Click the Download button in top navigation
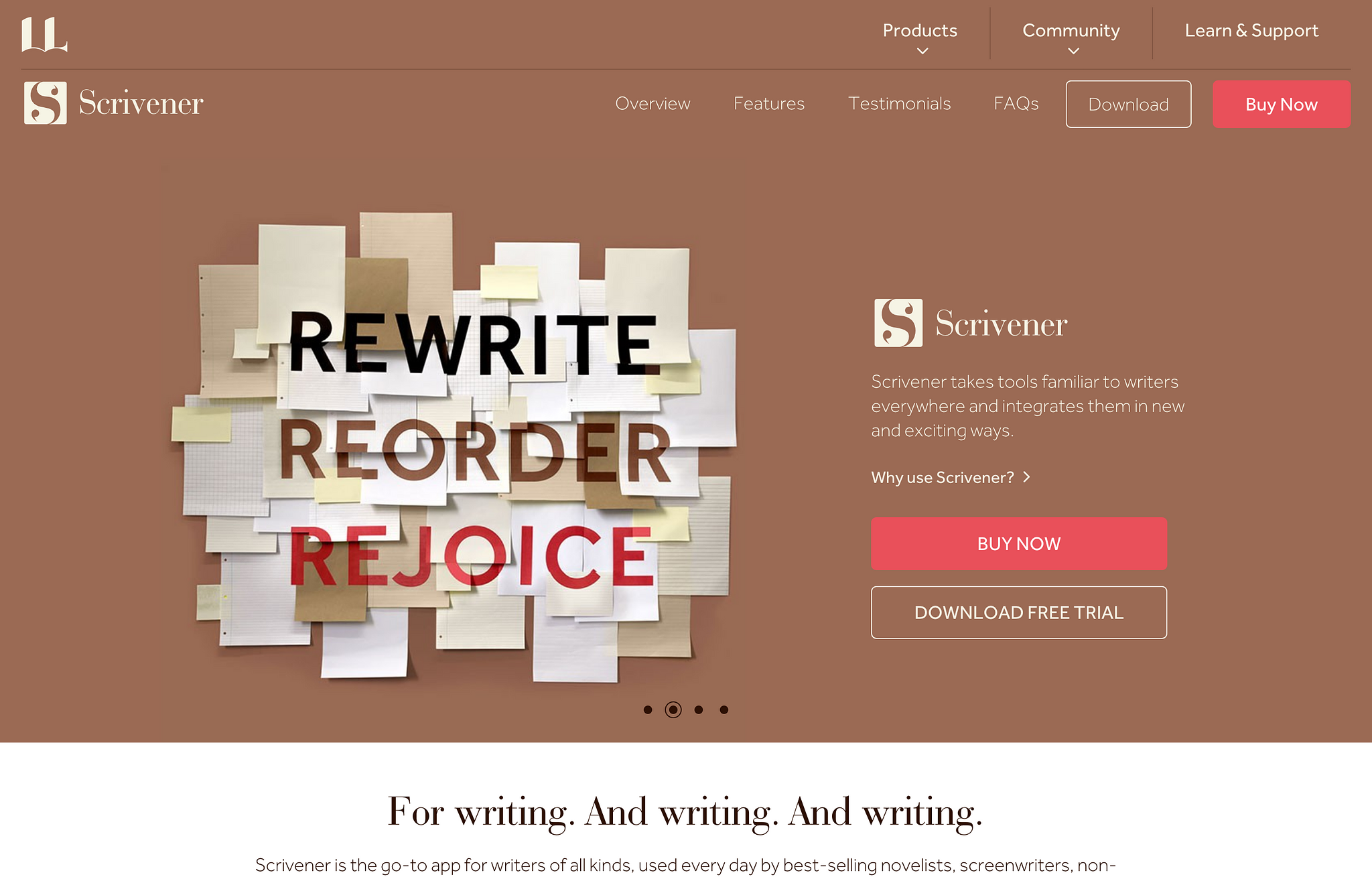Screen dimensions: 1372x879 [1128, 104]
